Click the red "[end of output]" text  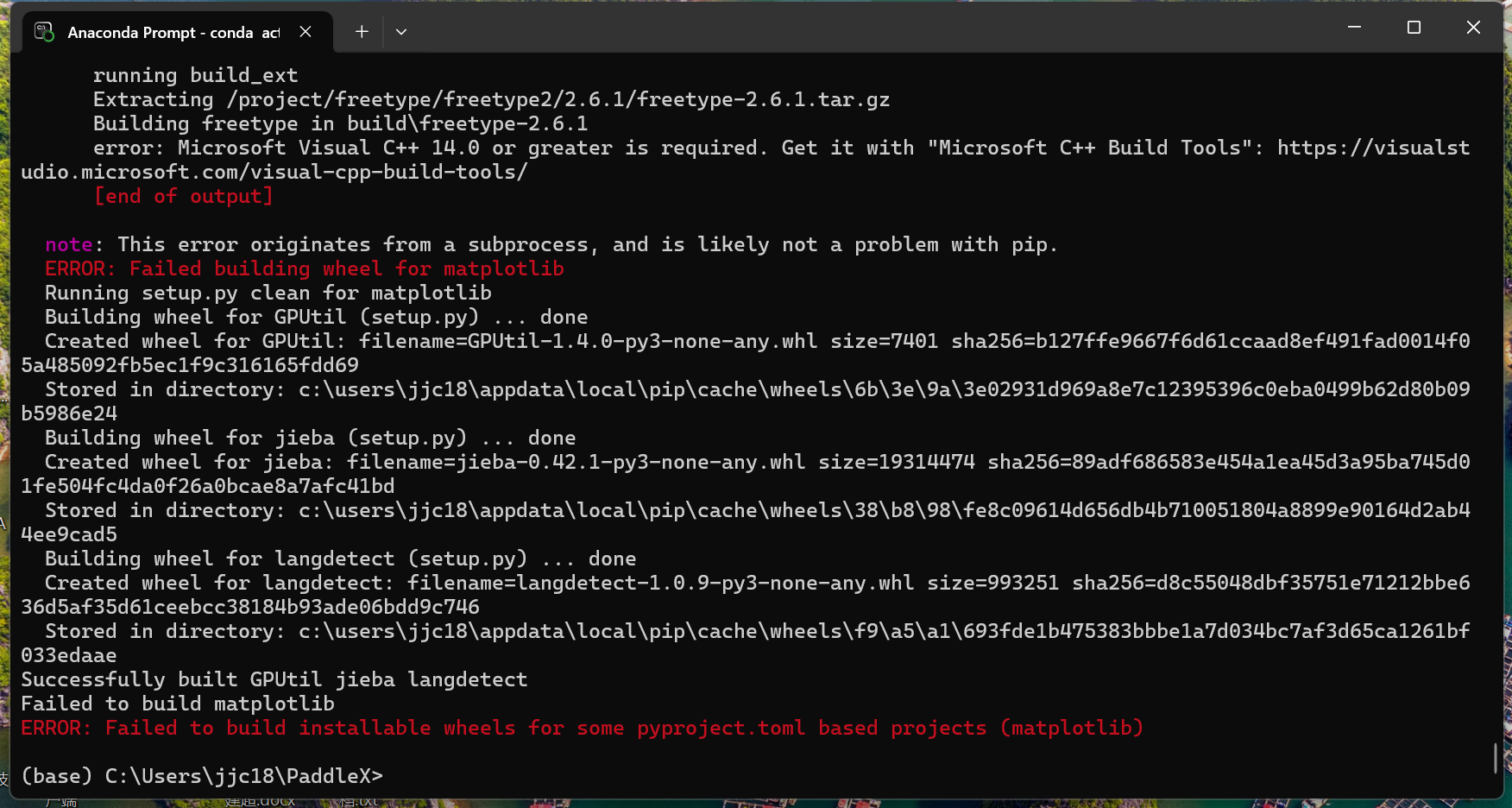pos(183,197)
